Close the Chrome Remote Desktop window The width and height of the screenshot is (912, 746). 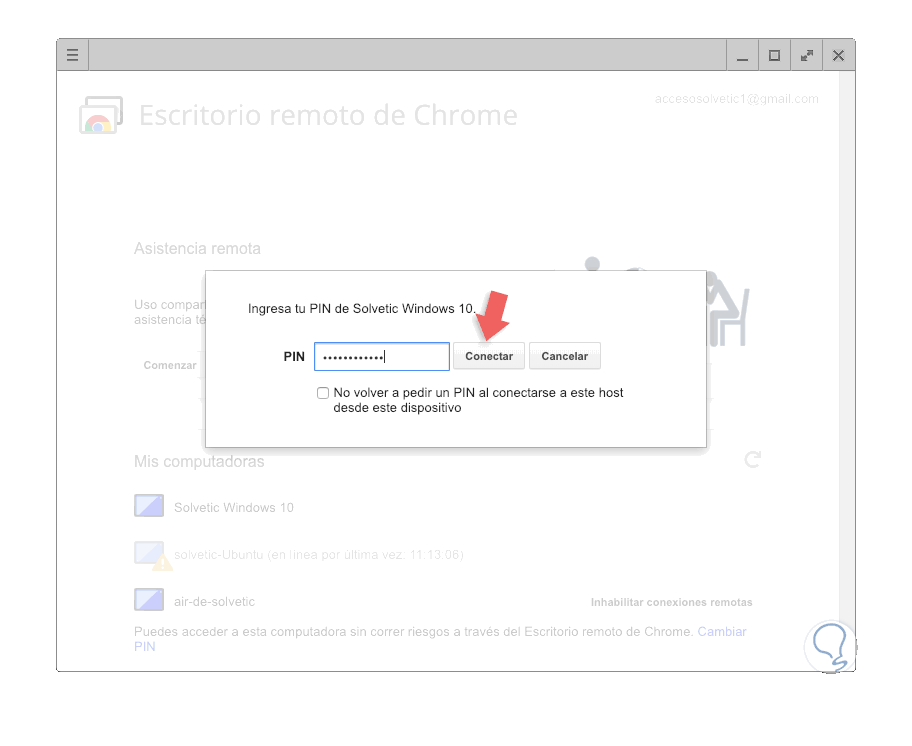(838, 55)
